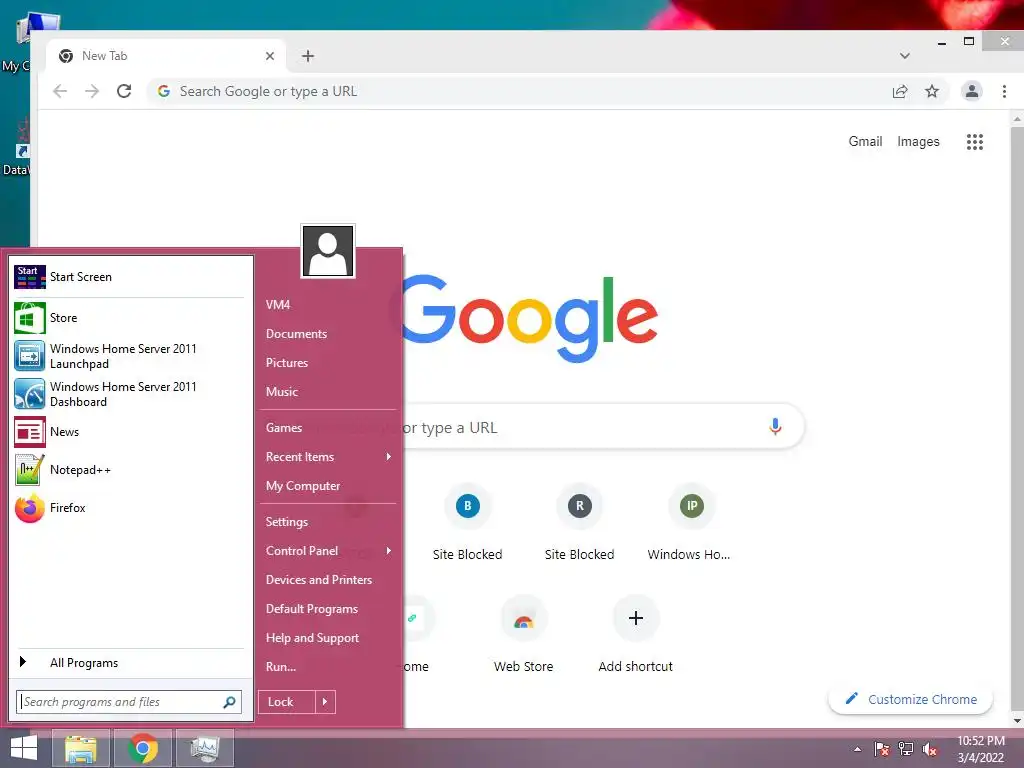Screen dimensions: 1024x768
Task: Open the resource monitor taskbar icon
Action: point(205,748)
